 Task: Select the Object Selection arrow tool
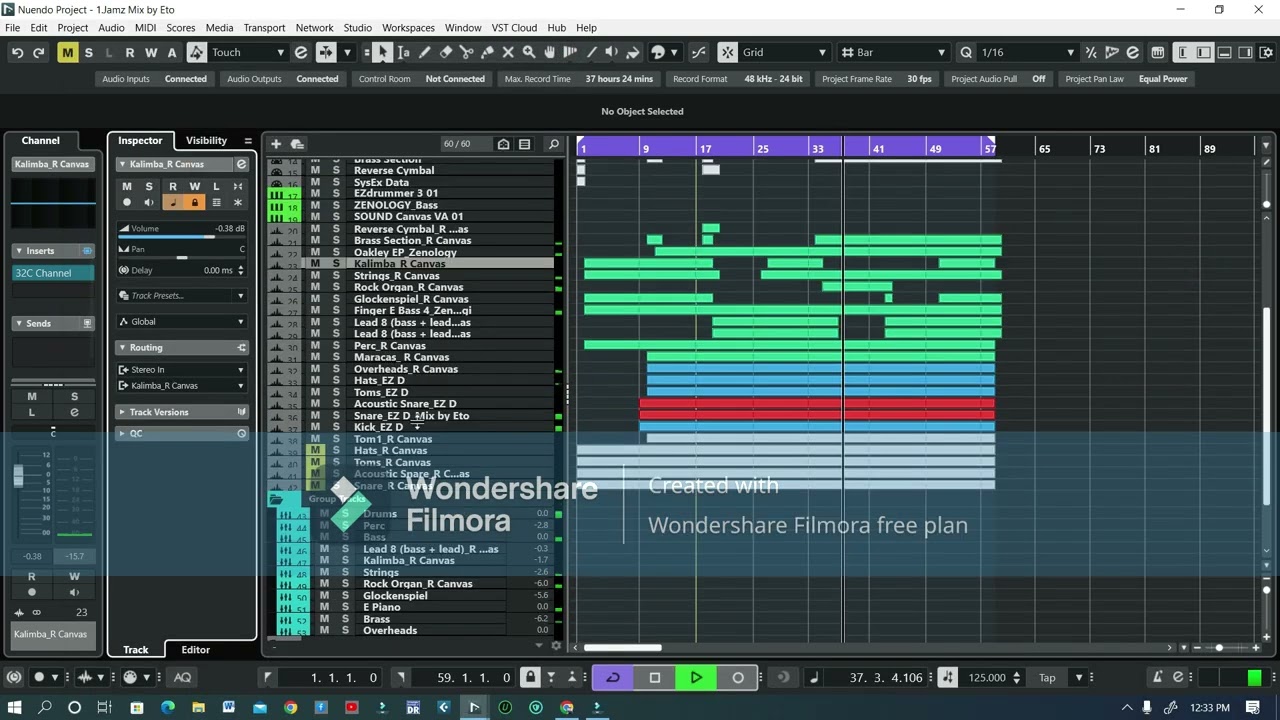point(382,53)
